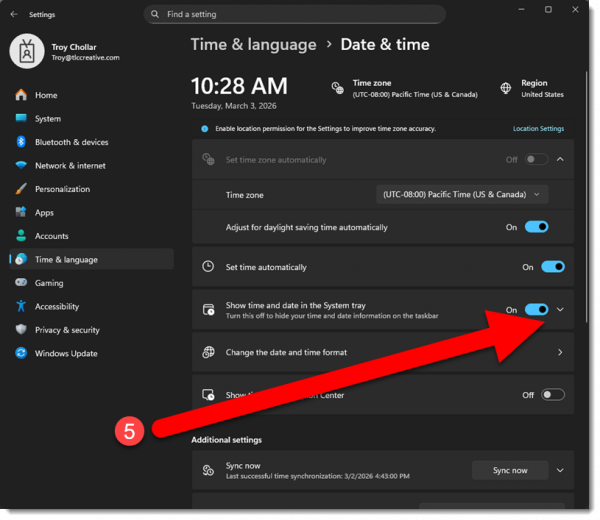This screenshot has width=600, height=520.
Task: Toggle Adjust for daylight saving time automatically
Action: point(537,227)
